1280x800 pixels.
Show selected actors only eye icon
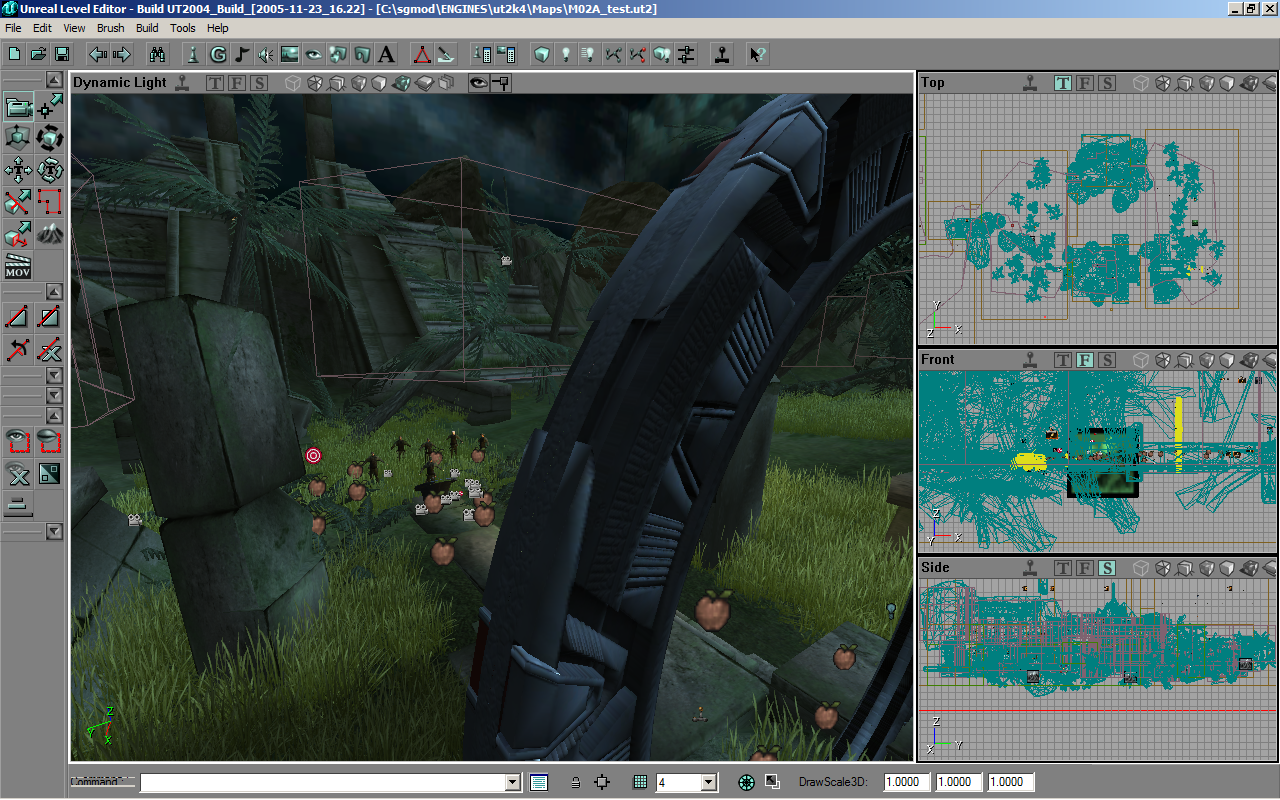[18, 440]
